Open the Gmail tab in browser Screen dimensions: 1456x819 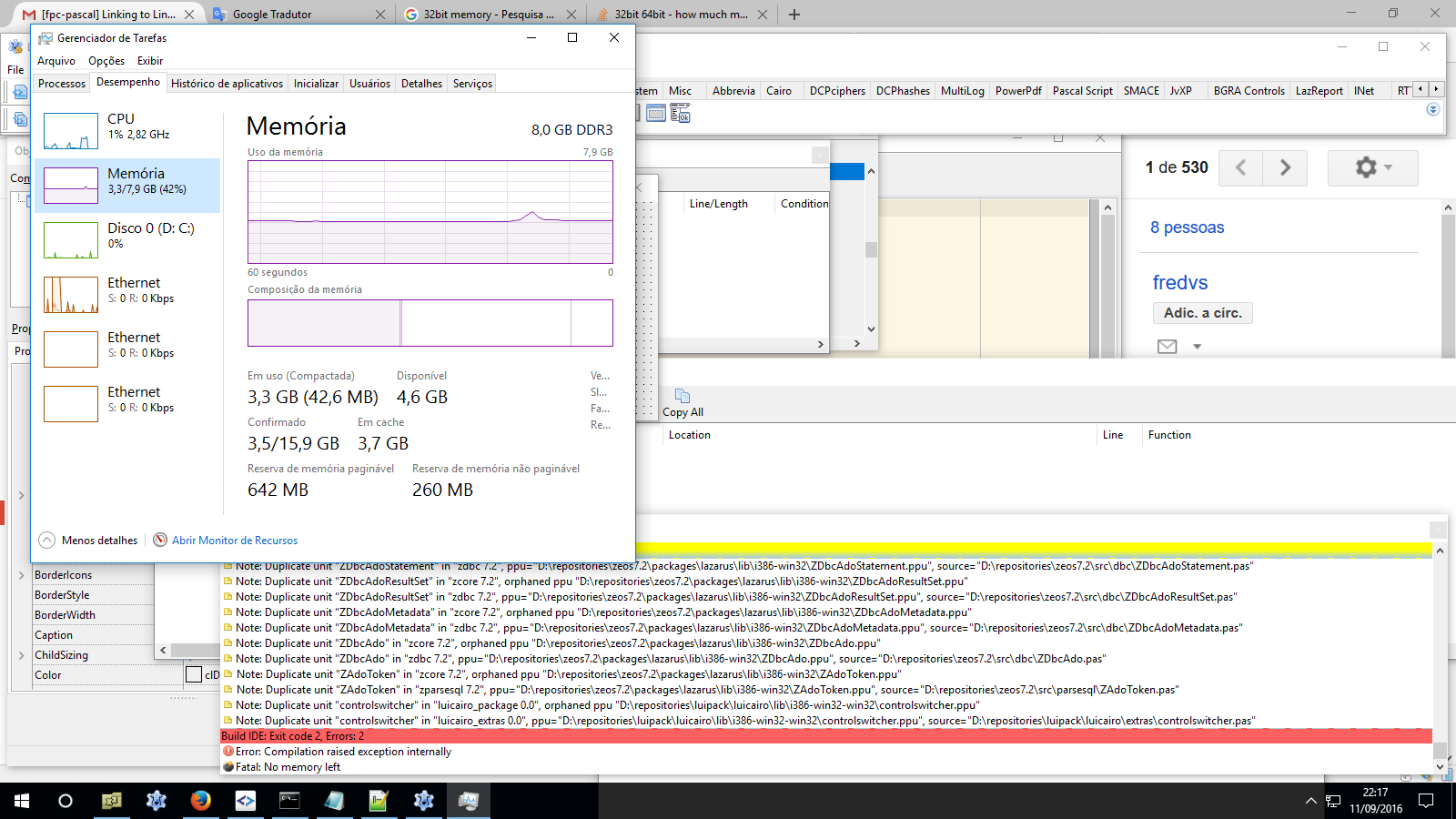107,15
